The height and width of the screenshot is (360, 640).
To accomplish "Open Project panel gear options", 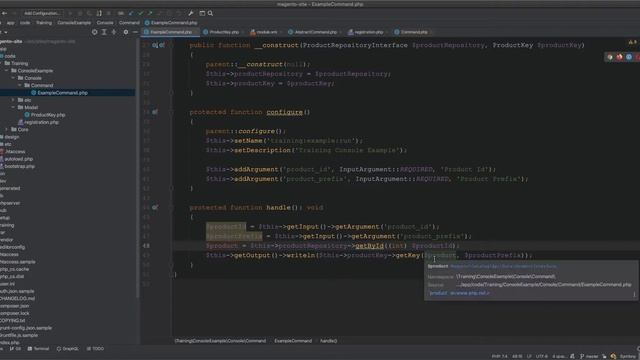I will (126, 32).
